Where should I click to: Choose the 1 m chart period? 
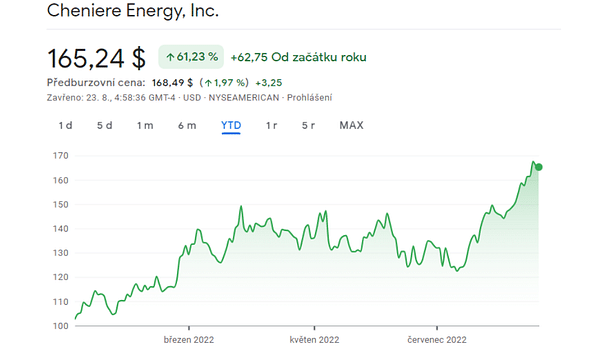point(145,125)
